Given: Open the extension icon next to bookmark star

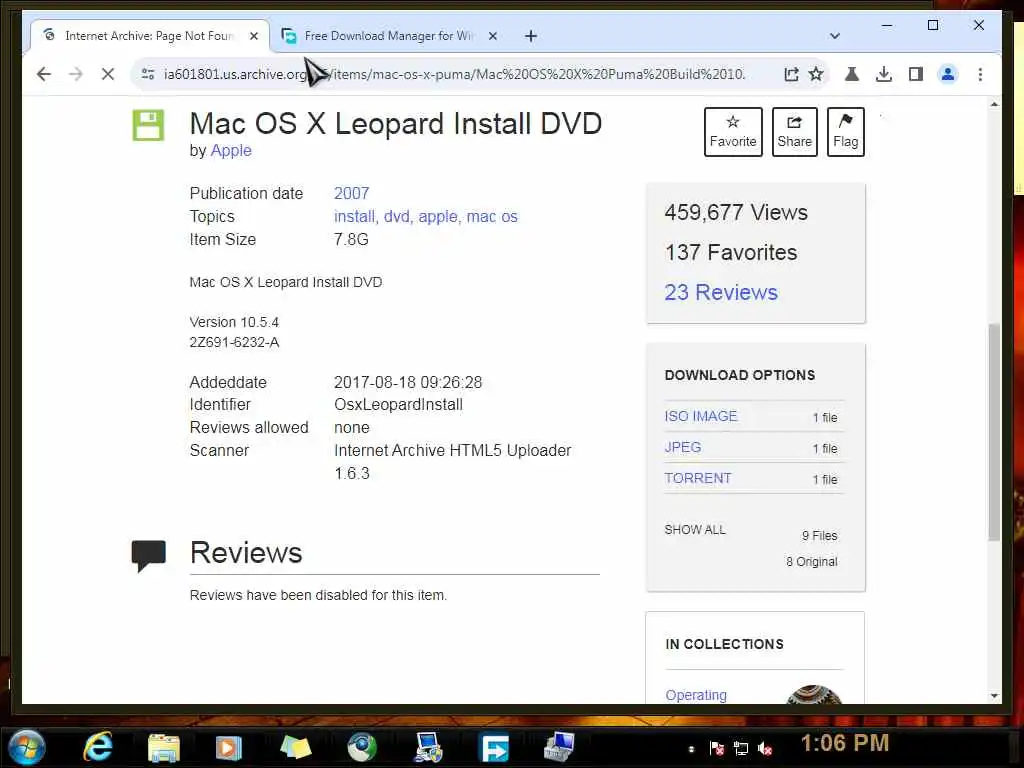Looking at the screenshot, I should click(852, 74).
